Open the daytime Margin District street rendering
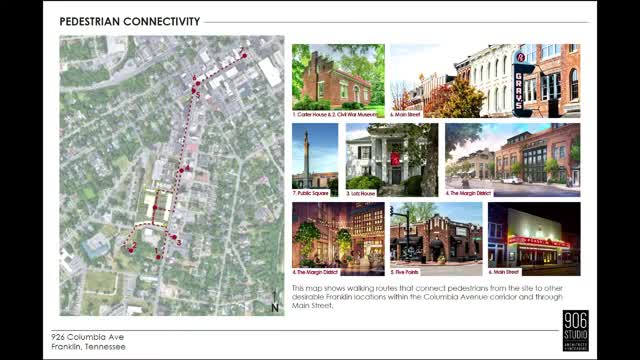Screen dimensions: 640x360 pos(512,160)
